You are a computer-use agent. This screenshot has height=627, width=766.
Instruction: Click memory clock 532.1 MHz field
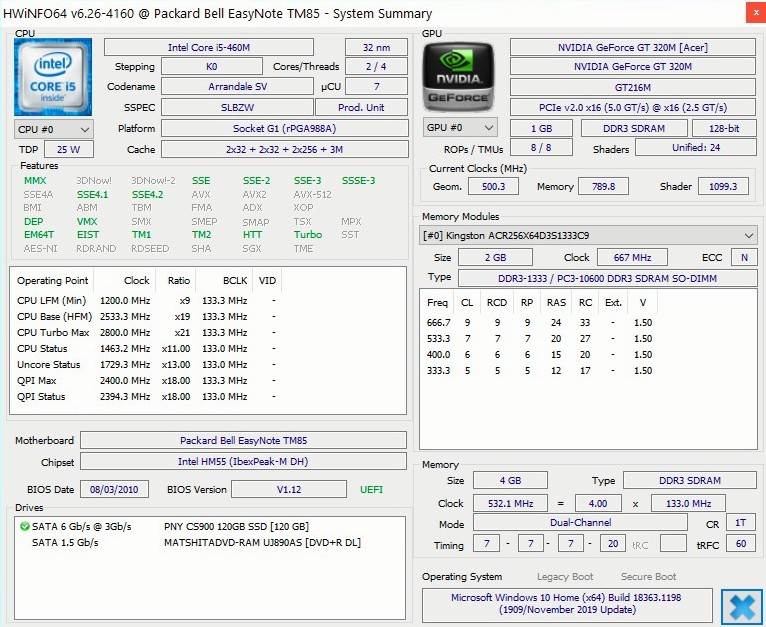coord(510,503)
